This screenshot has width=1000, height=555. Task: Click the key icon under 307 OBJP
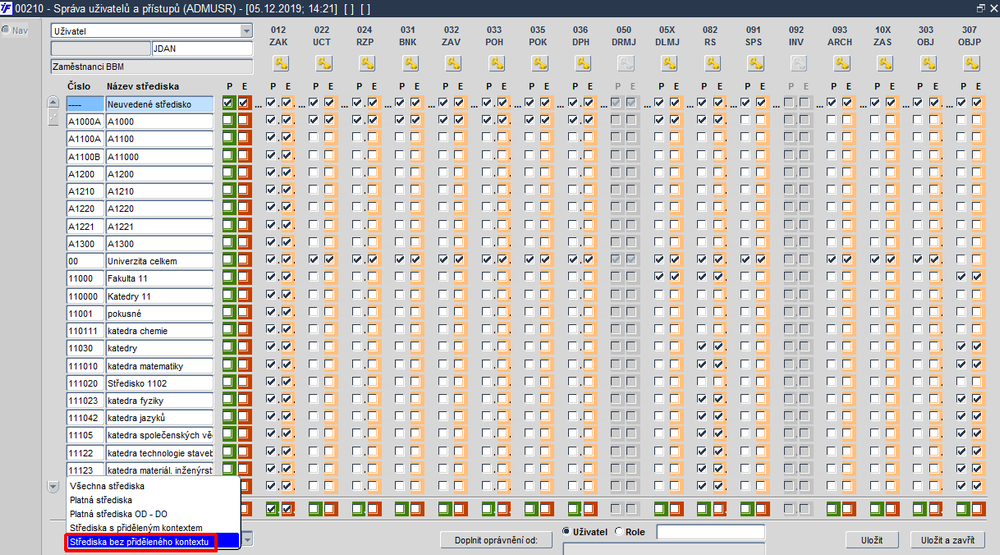point(971,63)
